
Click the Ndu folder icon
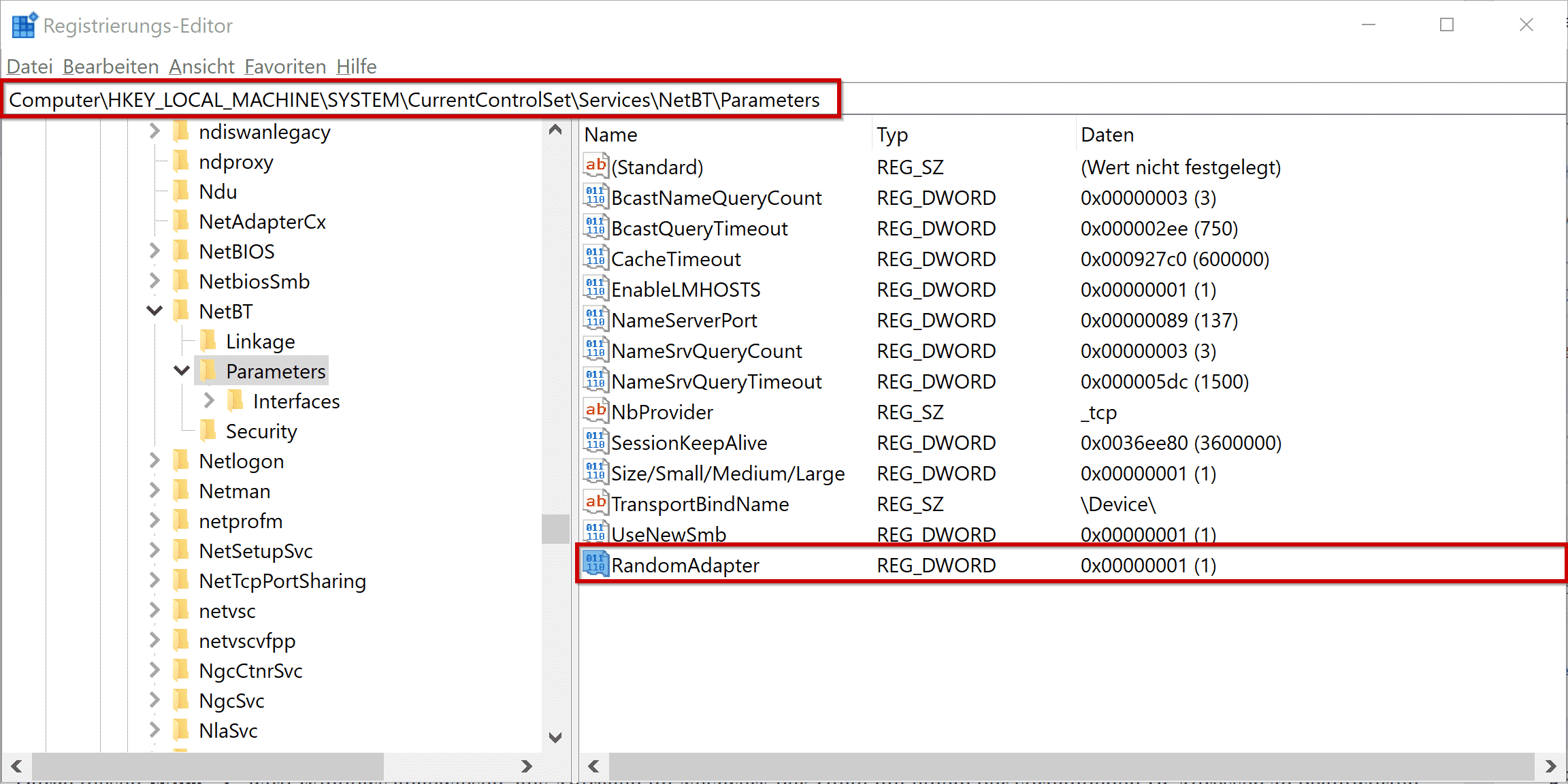(180, 191)
